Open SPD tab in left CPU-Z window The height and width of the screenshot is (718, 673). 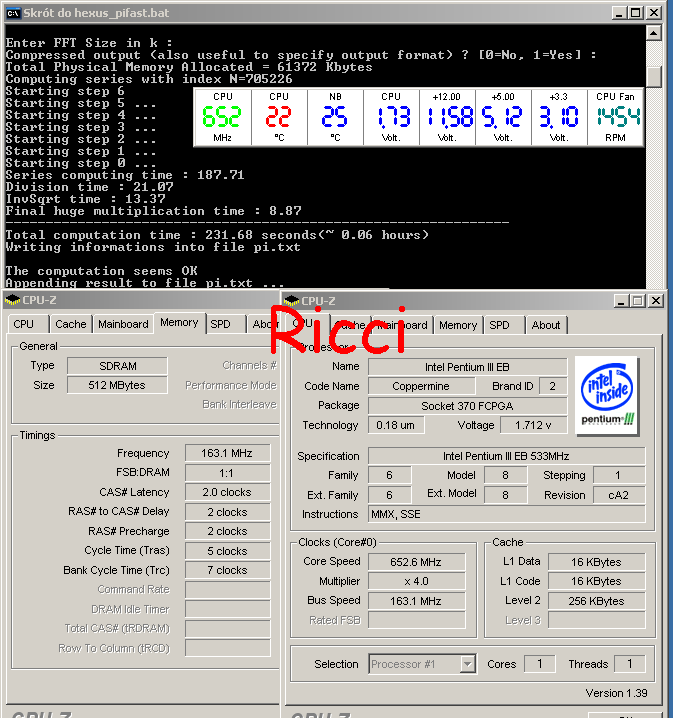(225, 324)
